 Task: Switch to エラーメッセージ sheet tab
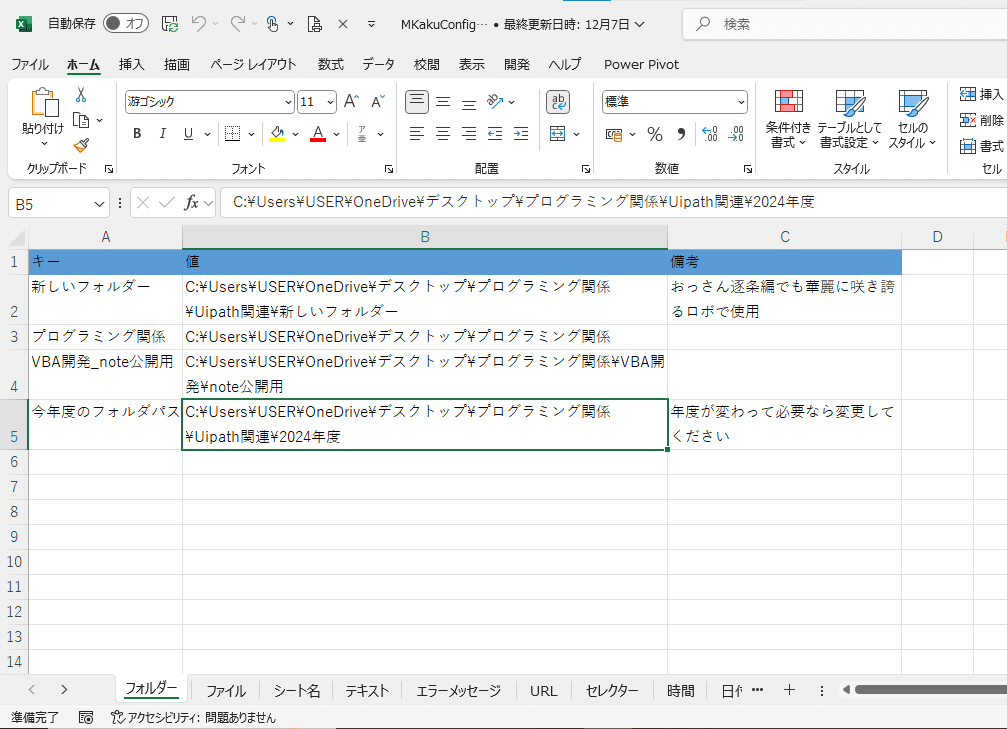tap(459, 690)
